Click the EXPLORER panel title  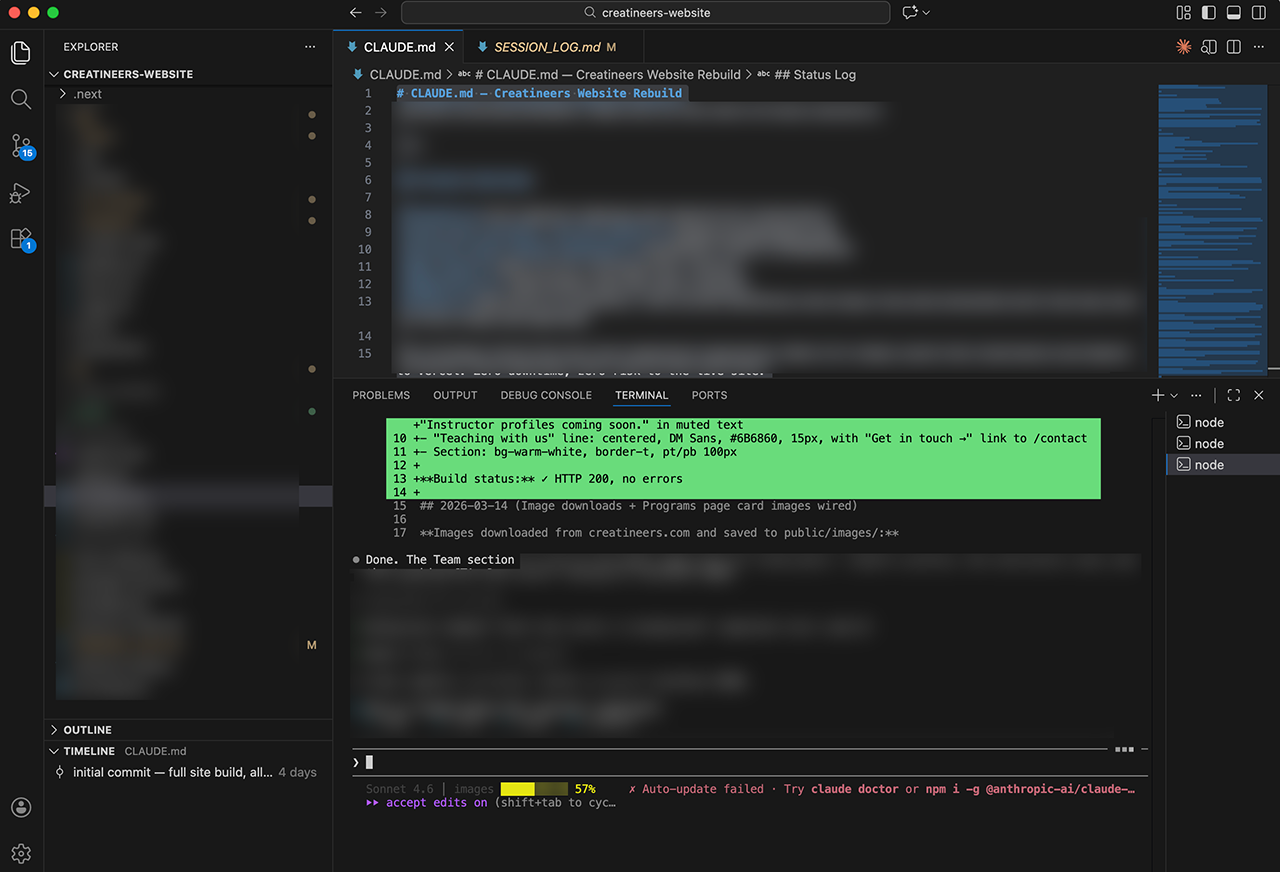pos(91,47)
